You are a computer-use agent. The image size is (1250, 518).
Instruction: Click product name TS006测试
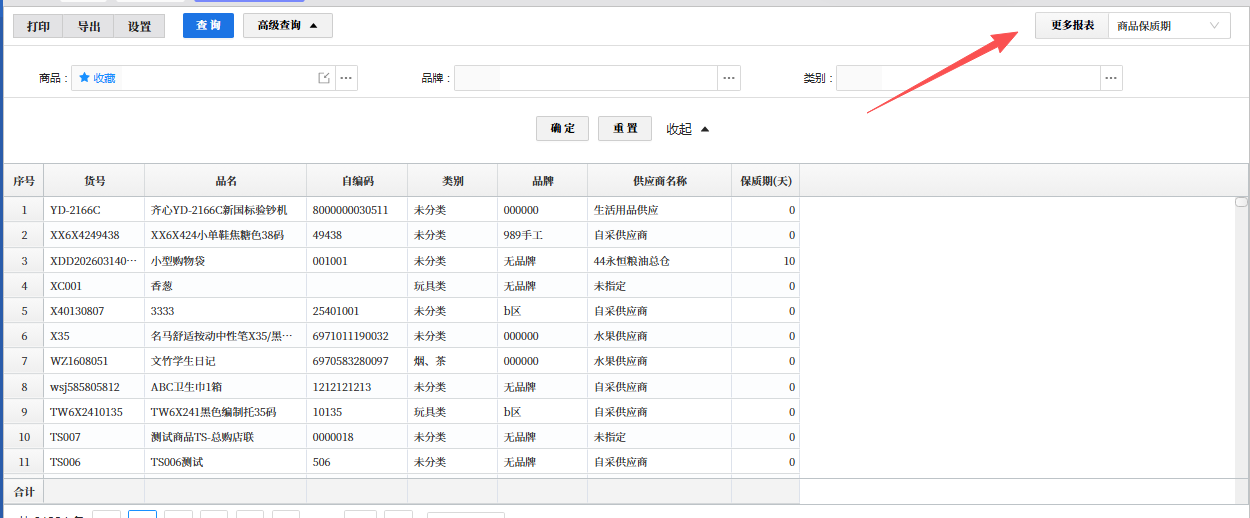177,462
